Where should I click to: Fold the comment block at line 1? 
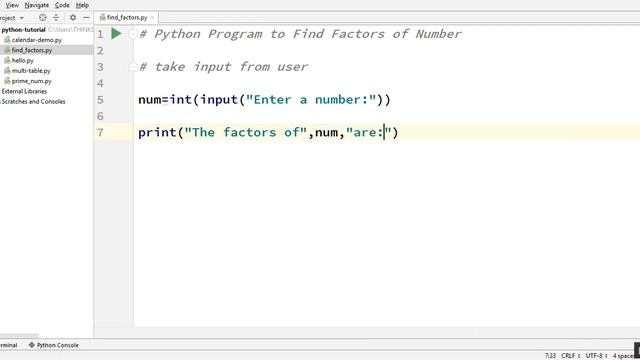tap(133, 34)
